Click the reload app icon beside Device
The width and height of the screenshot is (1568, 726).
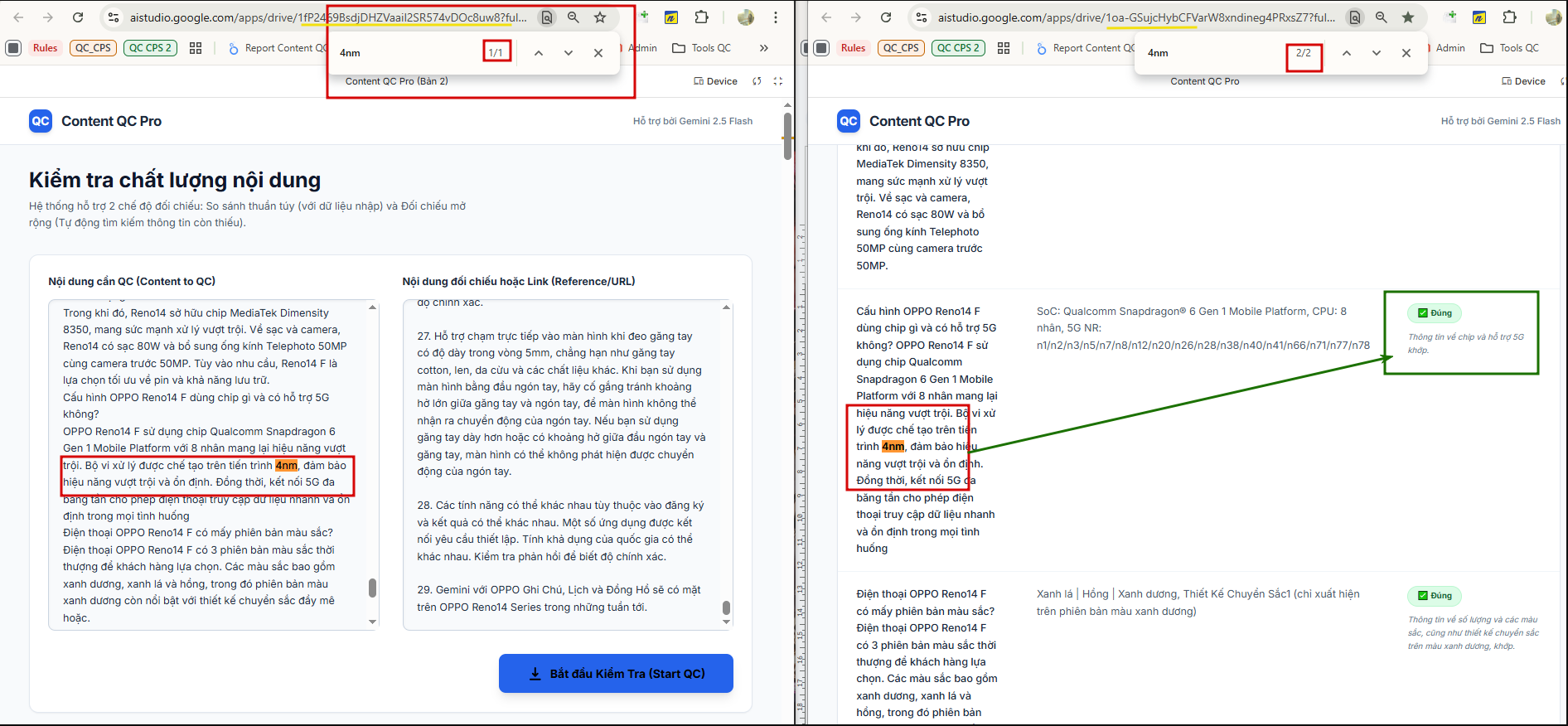click(757, 81)
